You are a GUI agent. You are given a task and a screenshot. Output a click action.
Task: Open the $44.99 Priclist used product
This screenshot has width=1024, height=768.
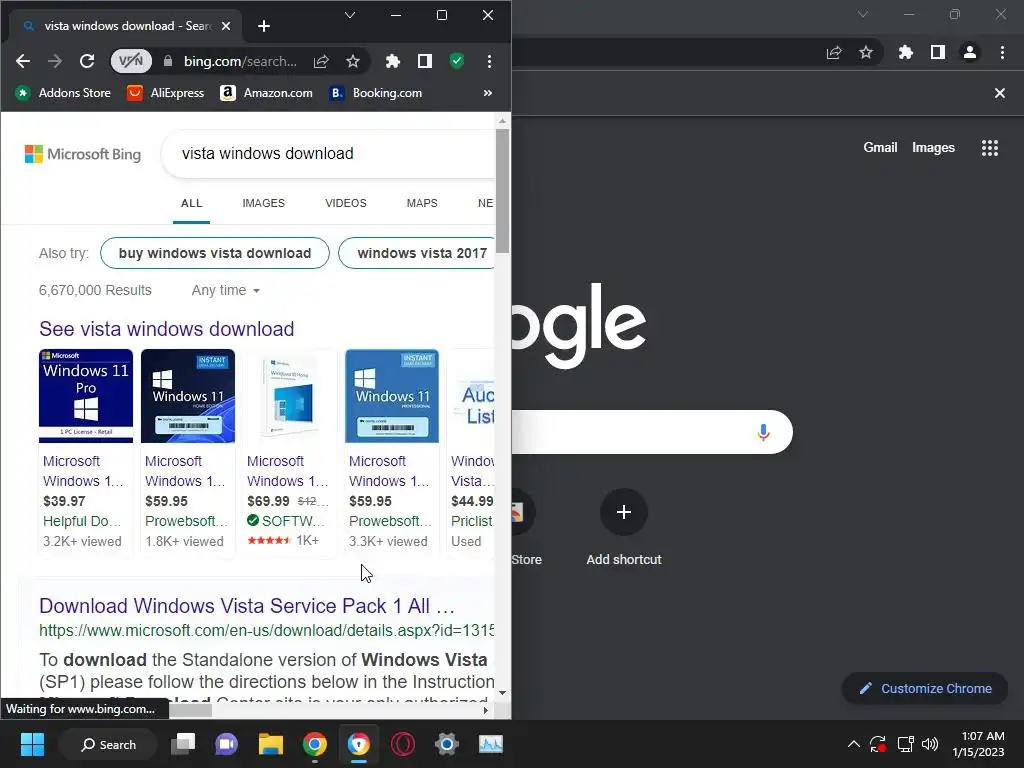pos(472,452)
